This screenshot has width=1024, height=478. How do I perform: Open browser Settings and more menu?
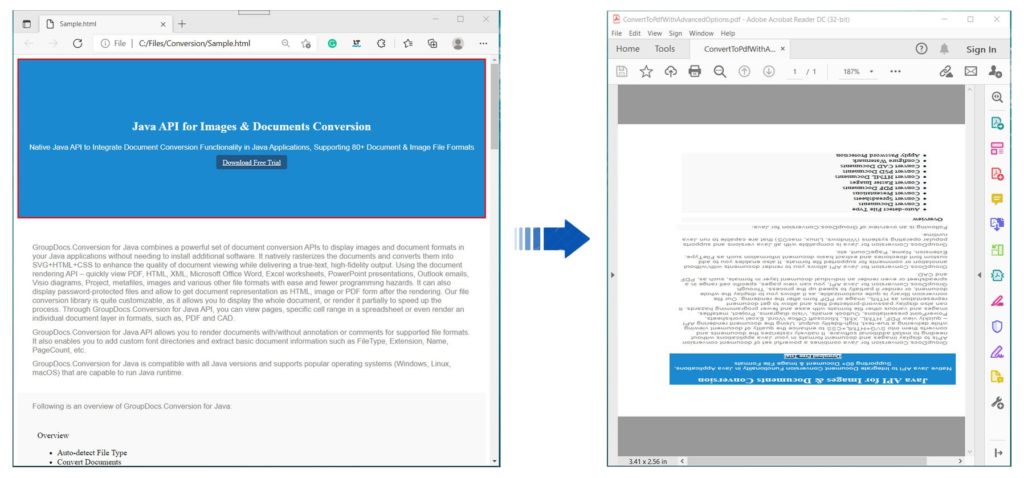coord(484,44)
